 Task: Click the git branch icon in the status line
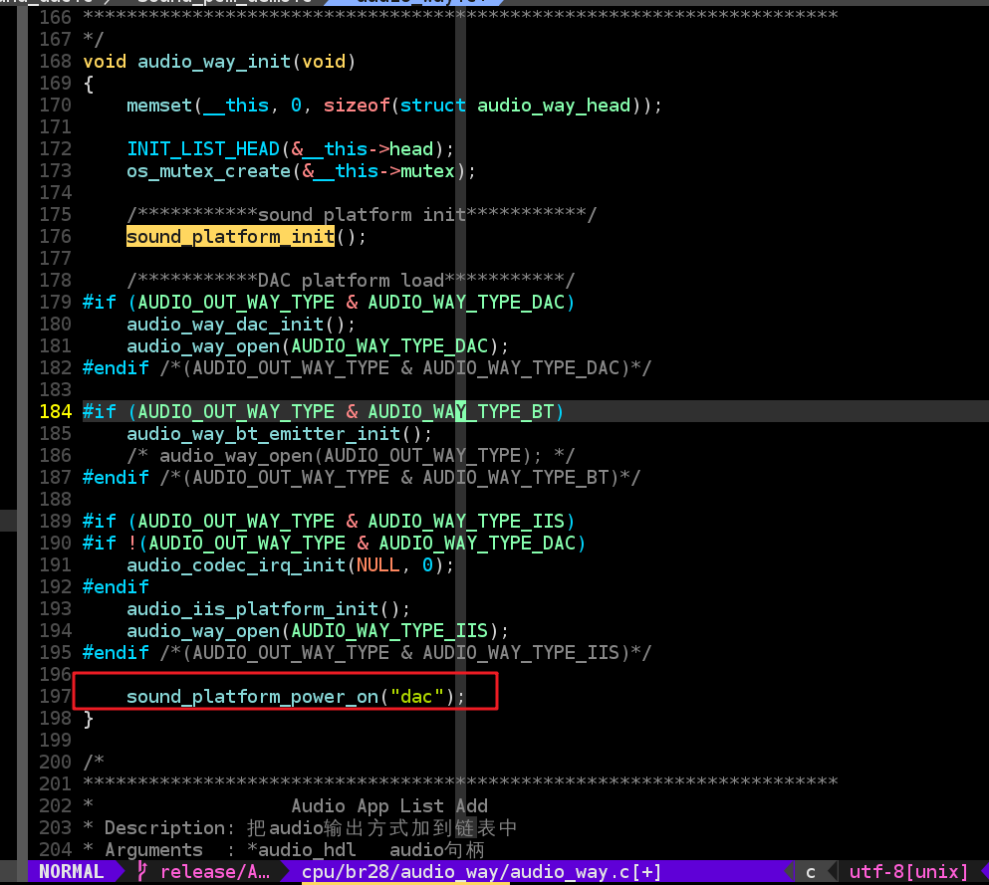coord(143,871)
